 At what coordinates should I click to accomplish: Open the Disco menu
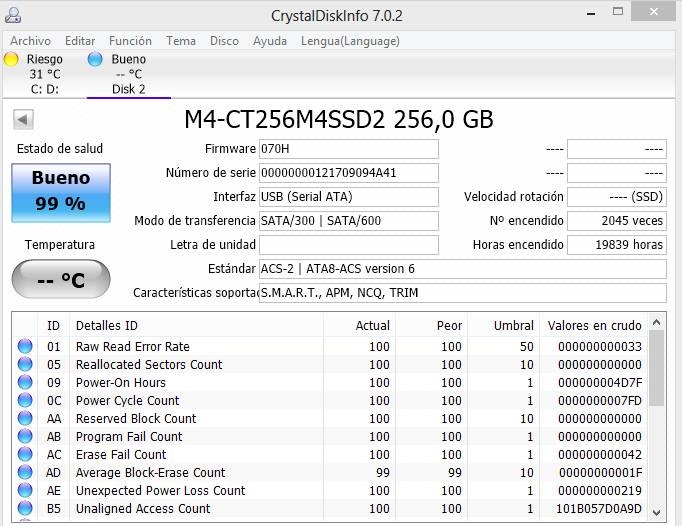click(x=224, y=41)
